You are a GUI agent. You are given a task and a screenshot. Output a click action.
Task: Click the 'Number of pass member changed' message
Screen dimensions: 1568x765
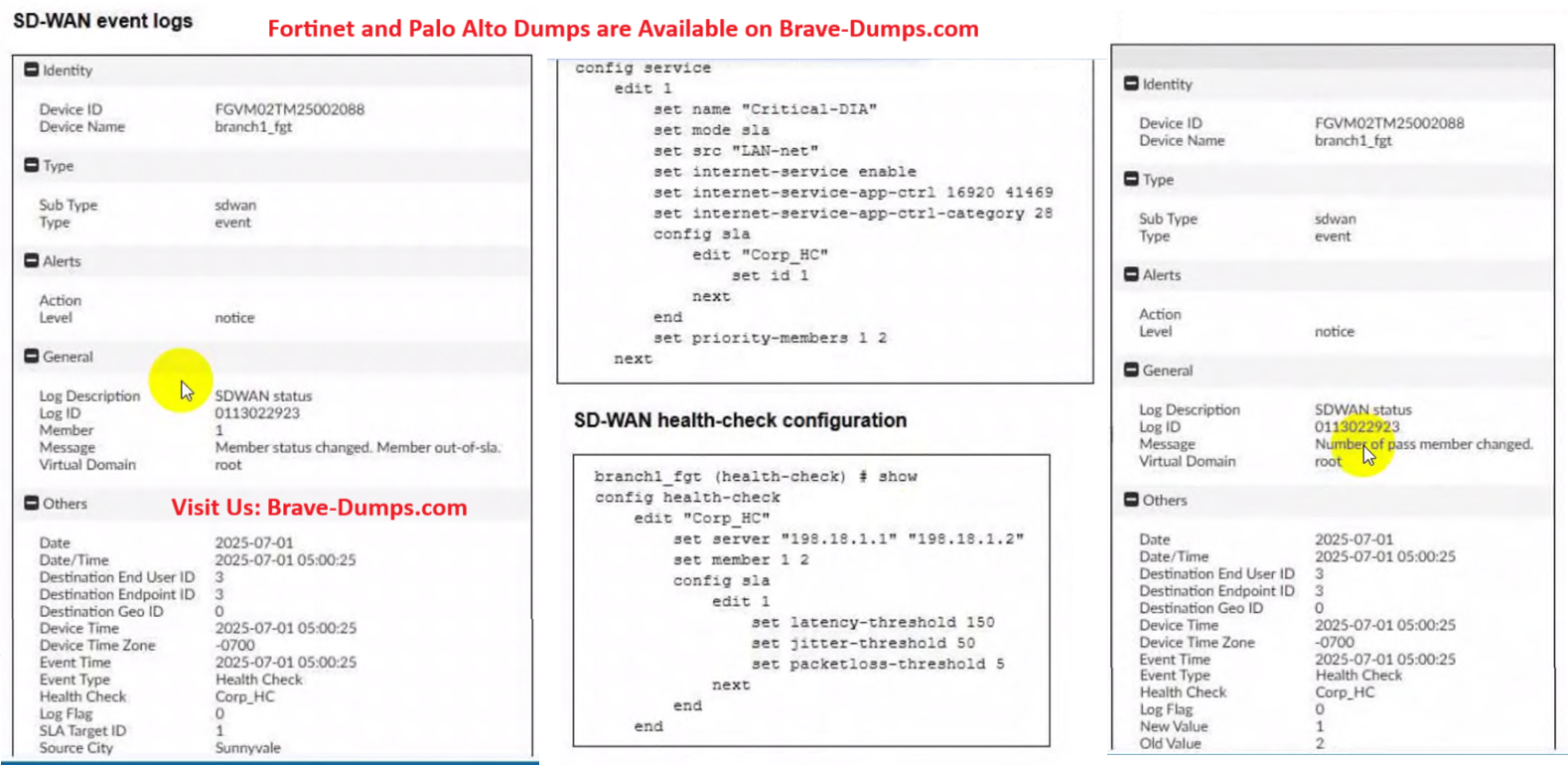[1423, 444]
